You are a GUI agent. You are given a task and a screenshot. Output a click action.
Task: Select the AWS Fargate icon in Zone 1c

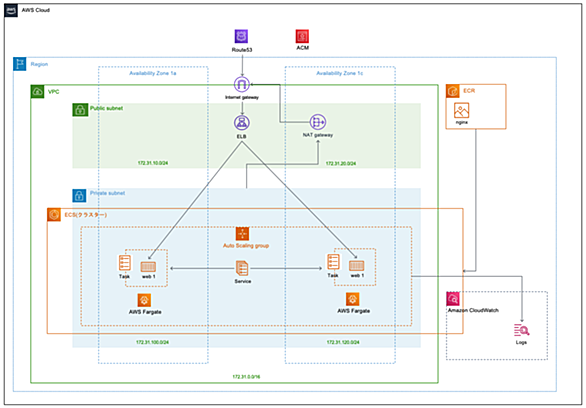click(352, 299)
